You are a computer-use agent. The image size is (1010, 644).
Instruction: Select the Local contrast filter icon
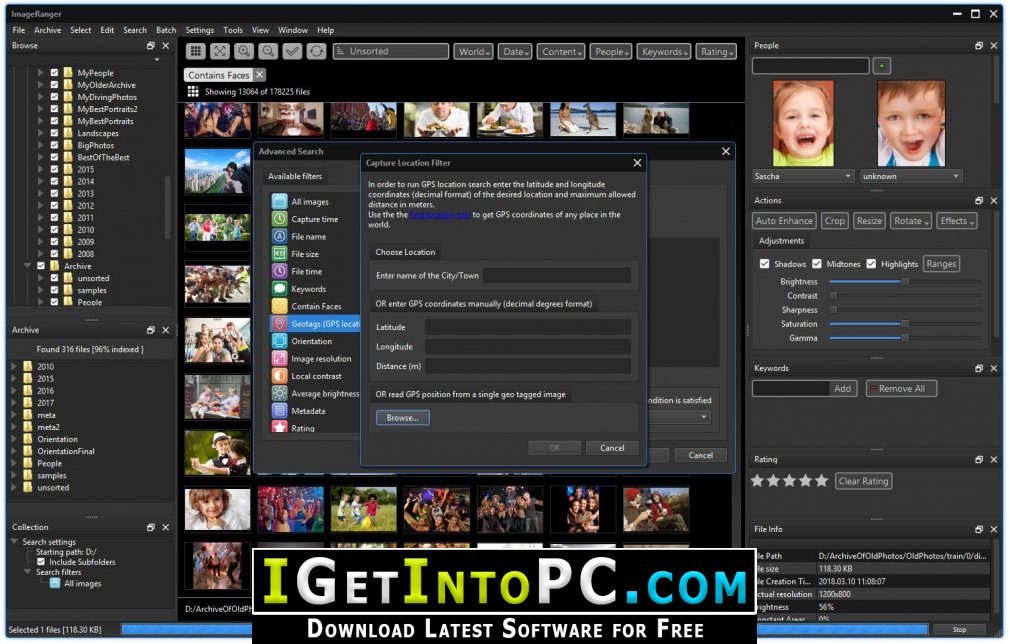[x=280, y=375]
